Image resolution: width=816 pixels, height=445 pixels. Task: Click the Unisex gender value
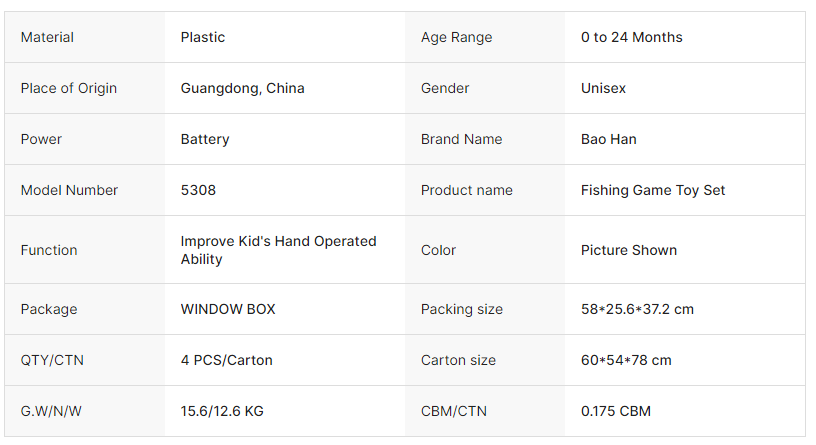coord(603,88)
